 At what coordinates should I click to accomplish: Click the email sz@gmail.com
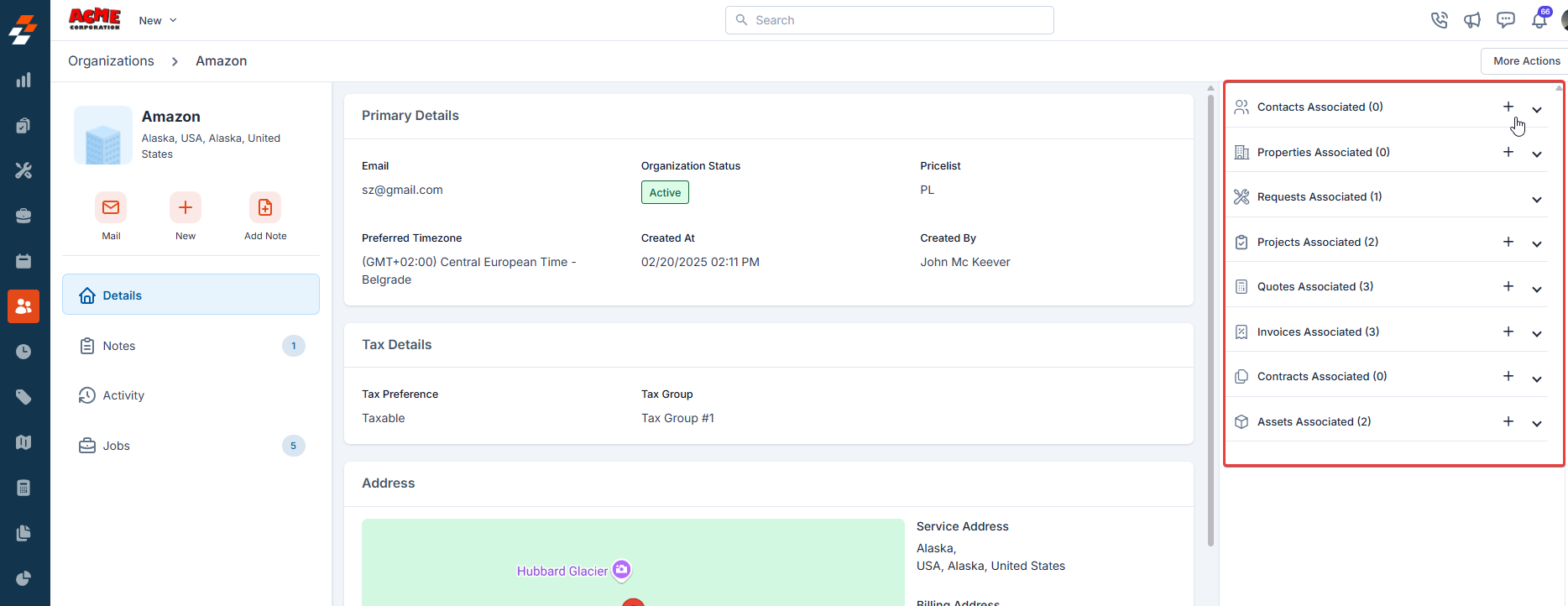coord(402,191)
